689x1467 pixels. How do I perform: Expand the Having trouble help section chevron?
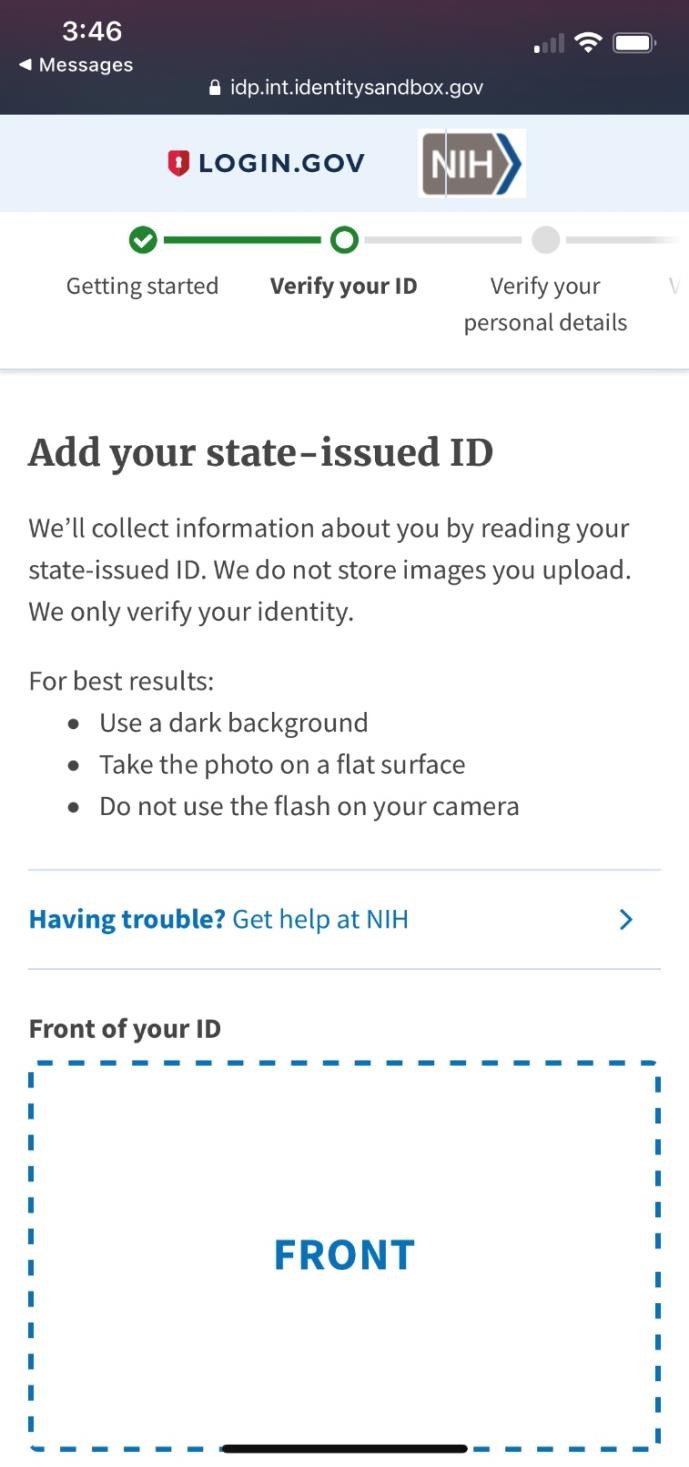pyautogui.click(x=625, y=918)
